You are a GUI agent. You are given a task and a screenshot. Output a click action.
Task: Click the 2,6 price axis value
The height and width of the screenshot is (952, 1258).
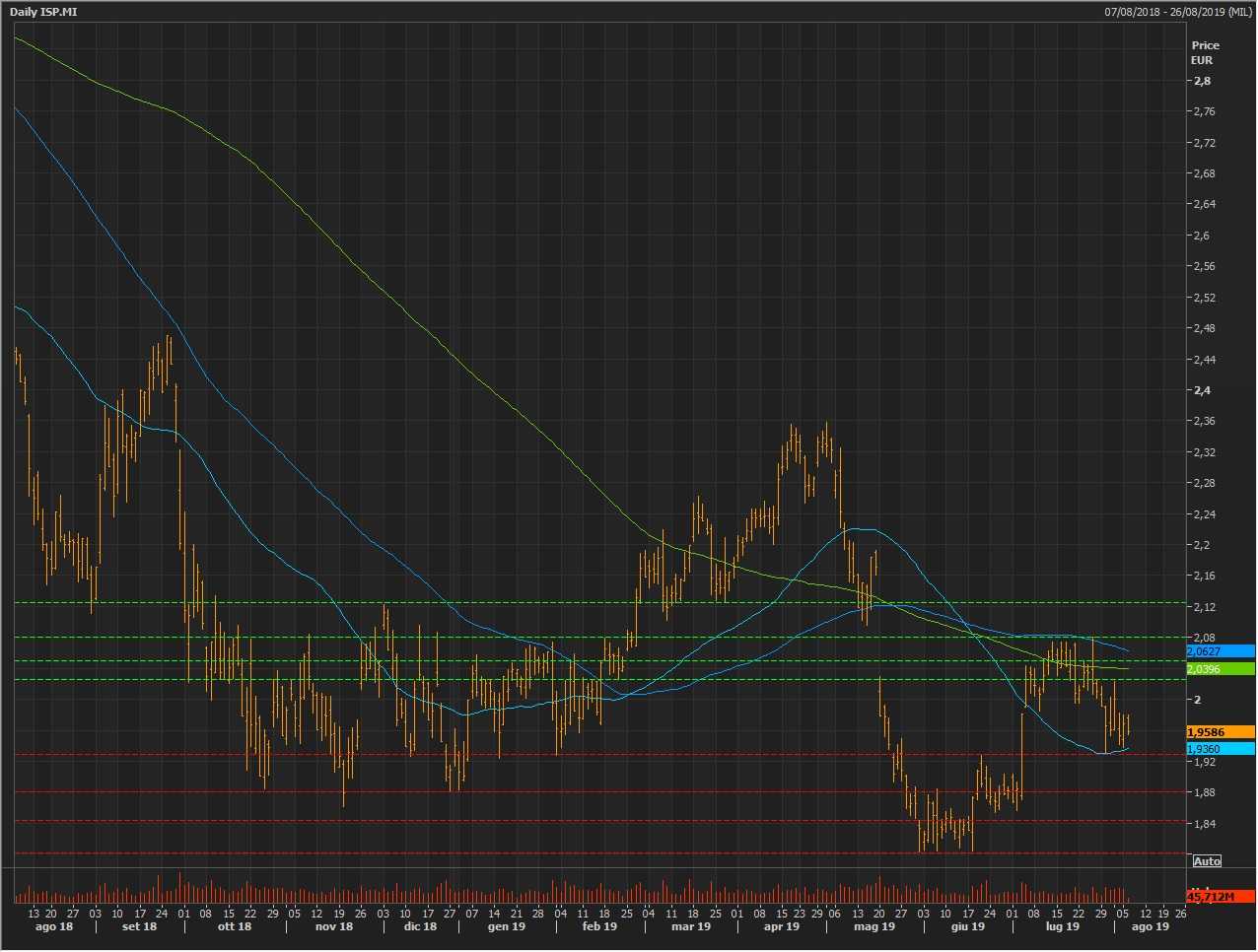coord(1202,236)
